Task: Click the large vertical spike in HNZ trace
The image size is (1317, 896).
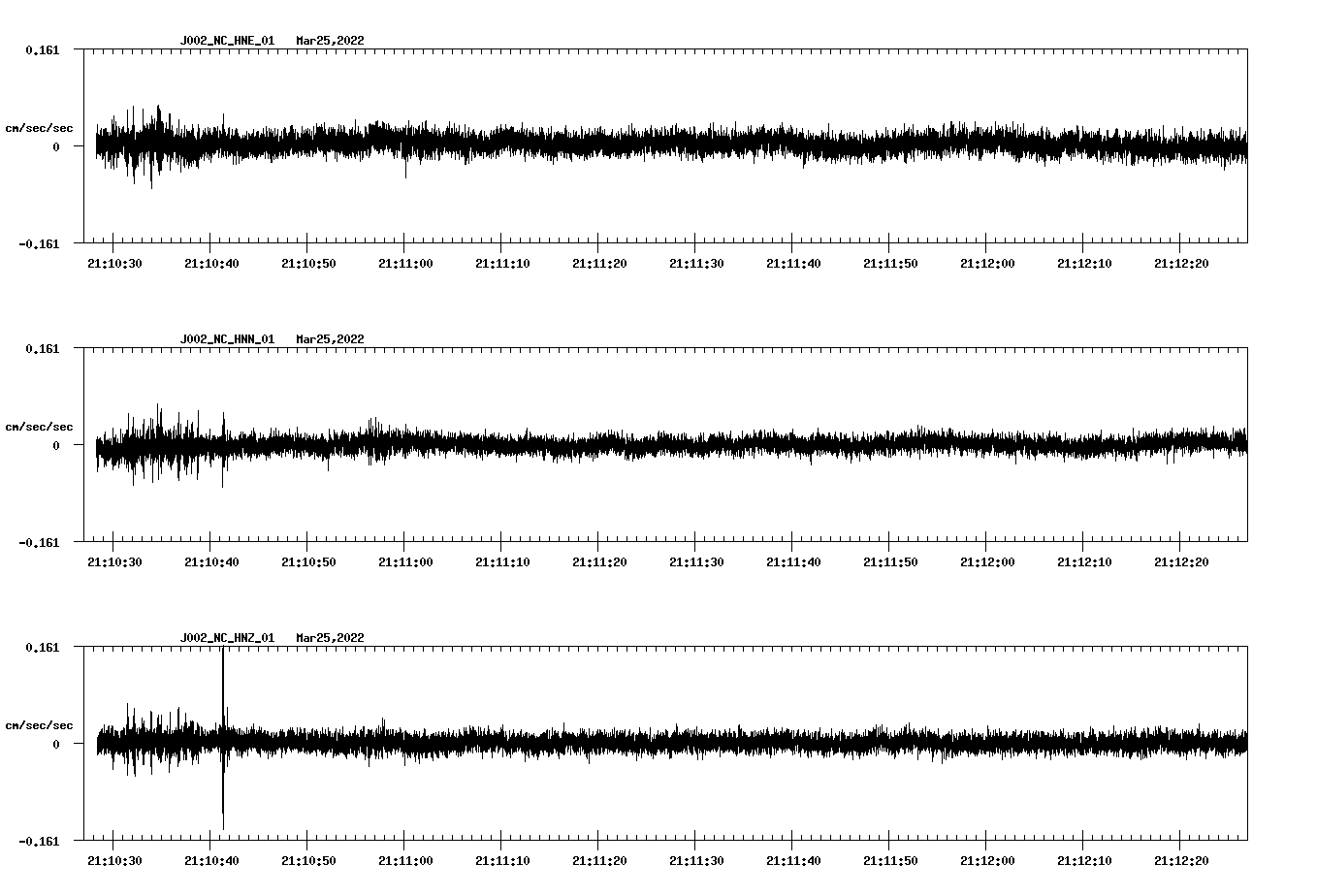Action: [223, 739]
